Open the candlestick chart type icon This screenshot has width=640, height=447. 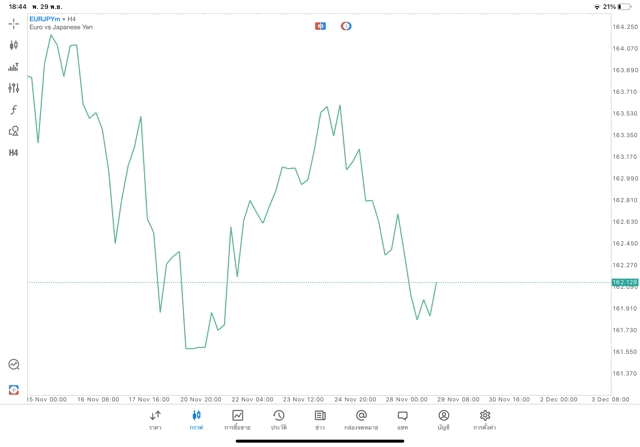tap(13, 45)
